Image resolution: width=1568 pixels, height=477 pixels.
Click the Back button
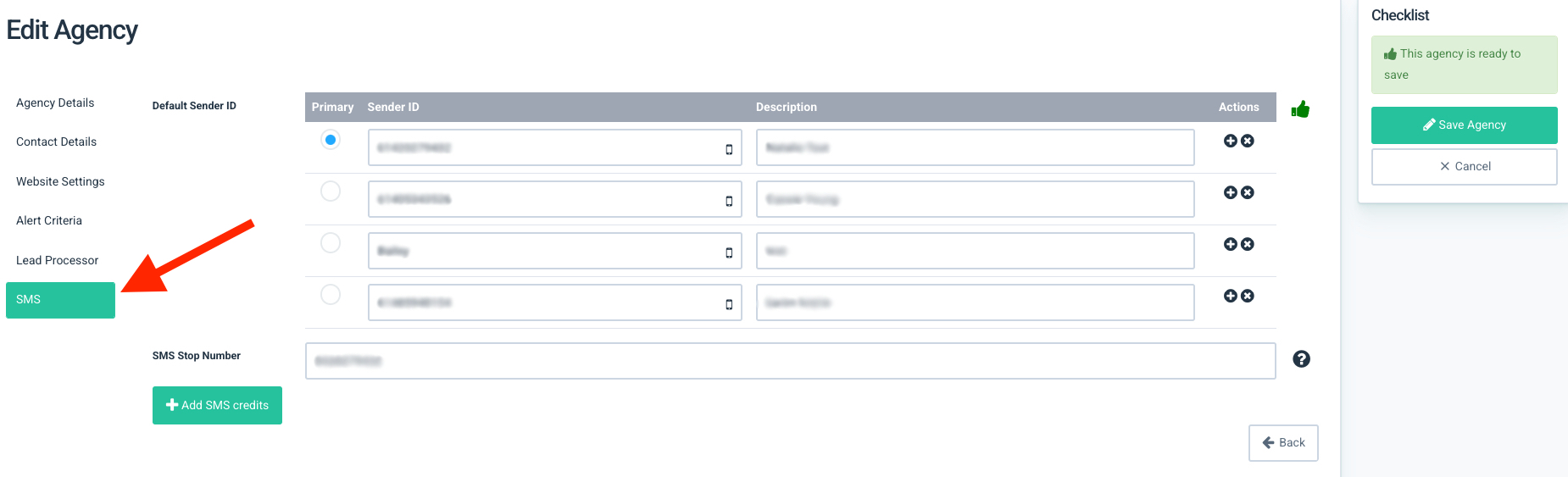(1283, 442)
